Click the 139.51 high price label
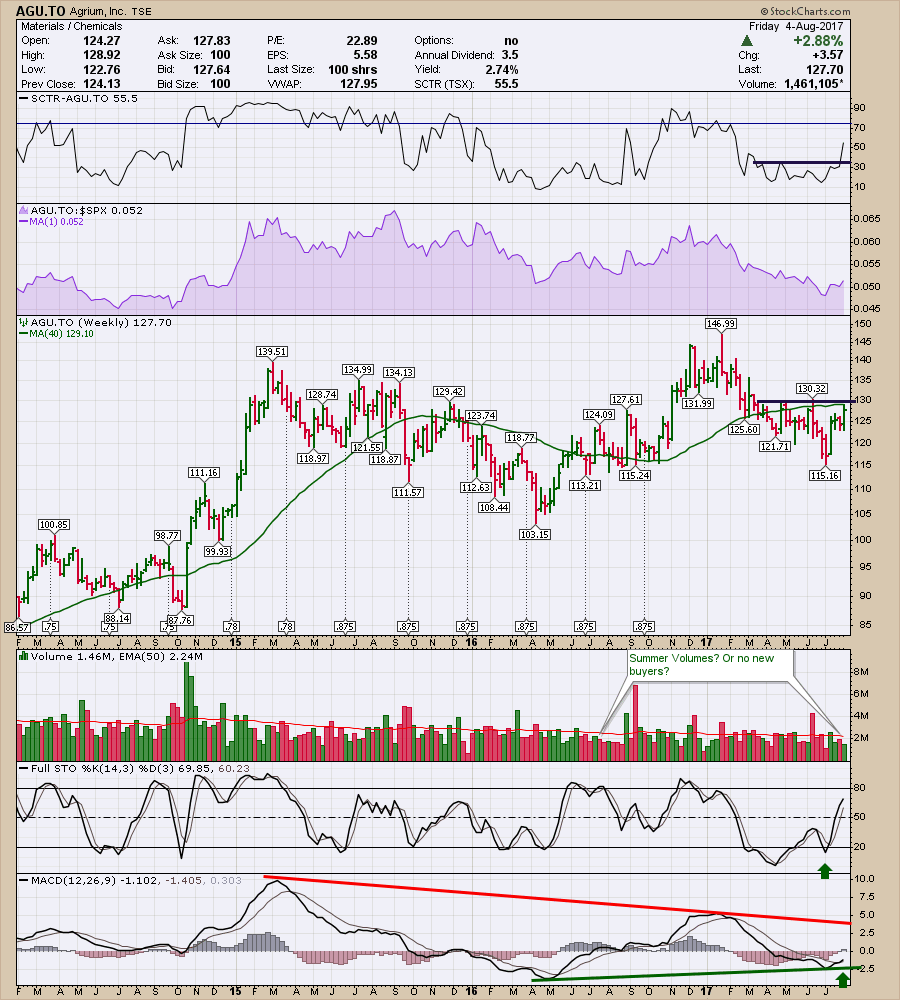Screen dimensions: 900x1000 click(272, 351)
